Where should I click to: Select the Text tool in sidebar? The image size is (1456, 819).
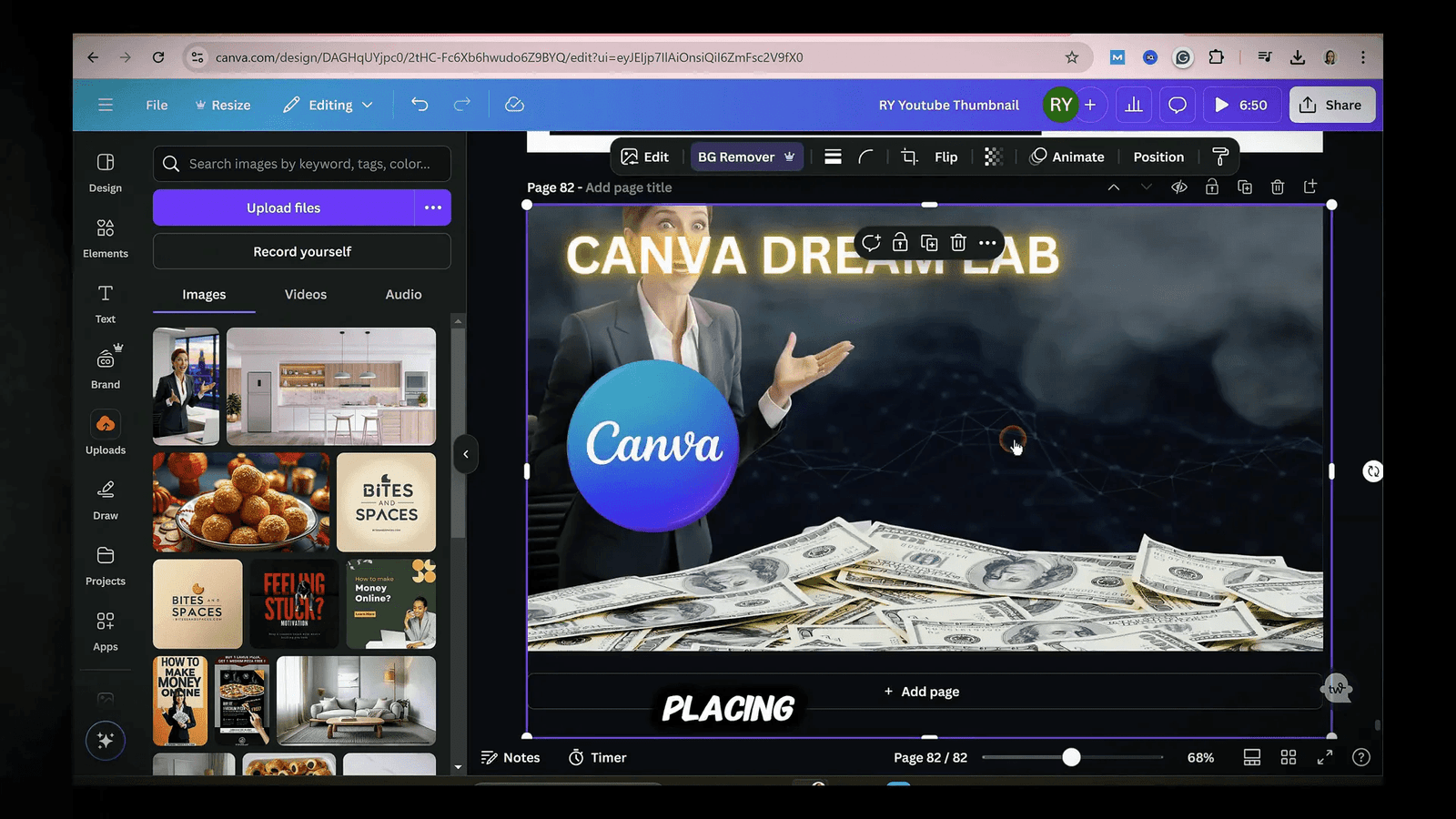[x=106, y=303]
